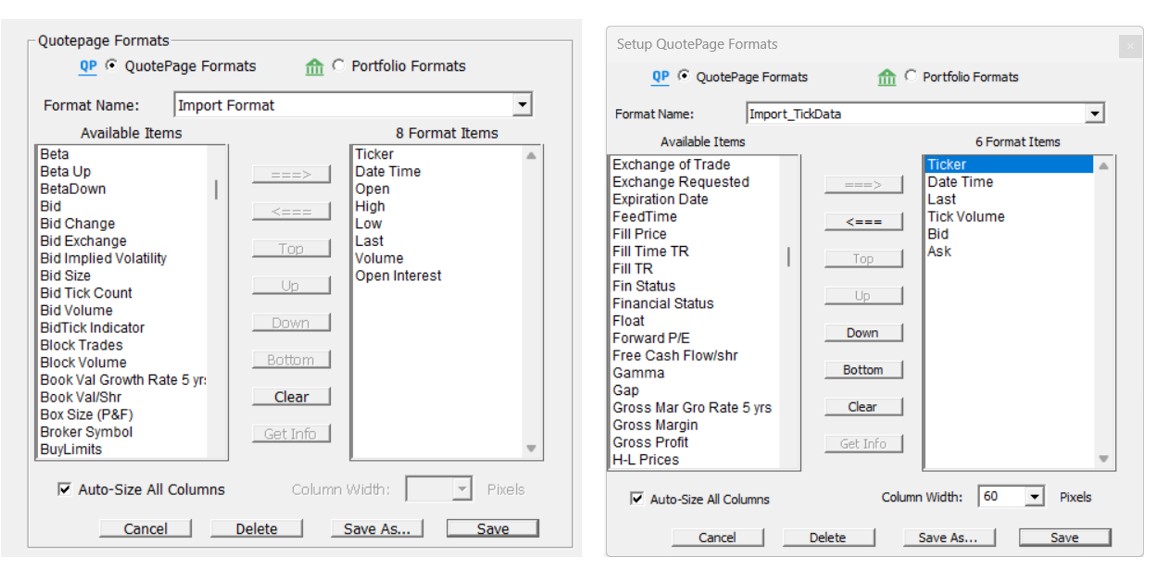Open Column Width dropdown showing 60

pyautogui.click(x=1035, y=497)
